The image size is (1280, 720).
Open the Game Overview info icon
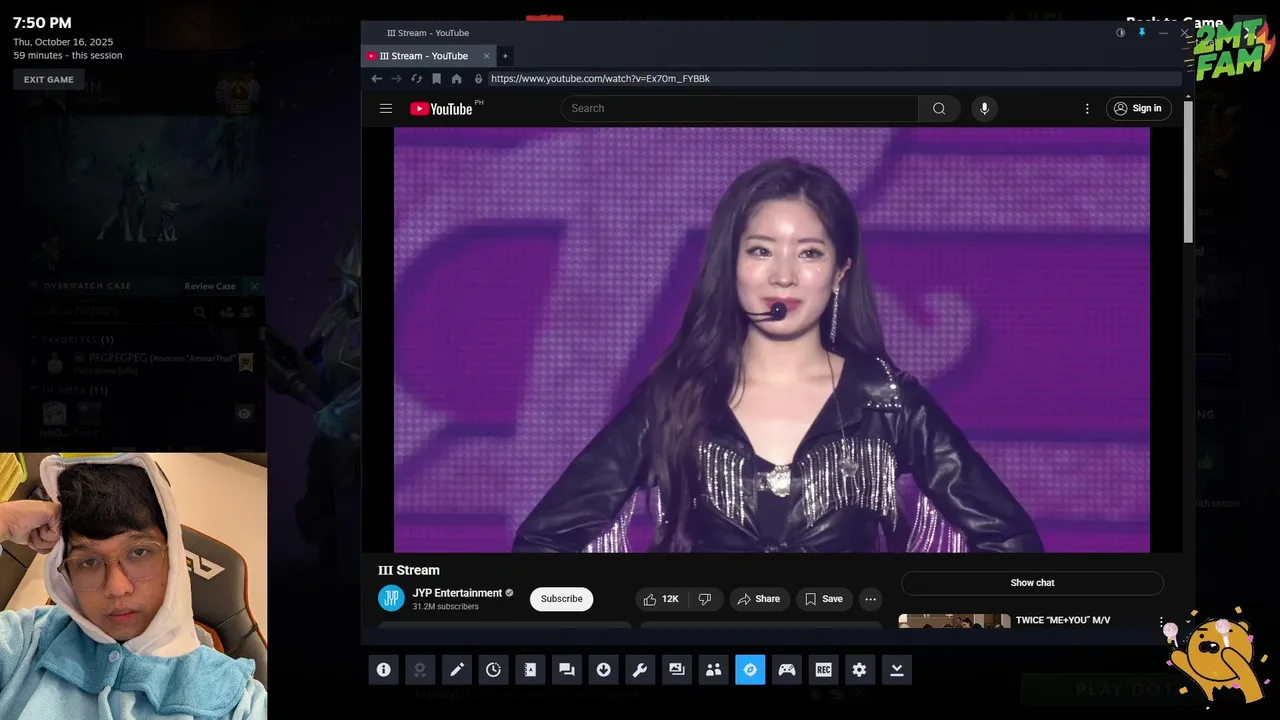coord(383,670)
